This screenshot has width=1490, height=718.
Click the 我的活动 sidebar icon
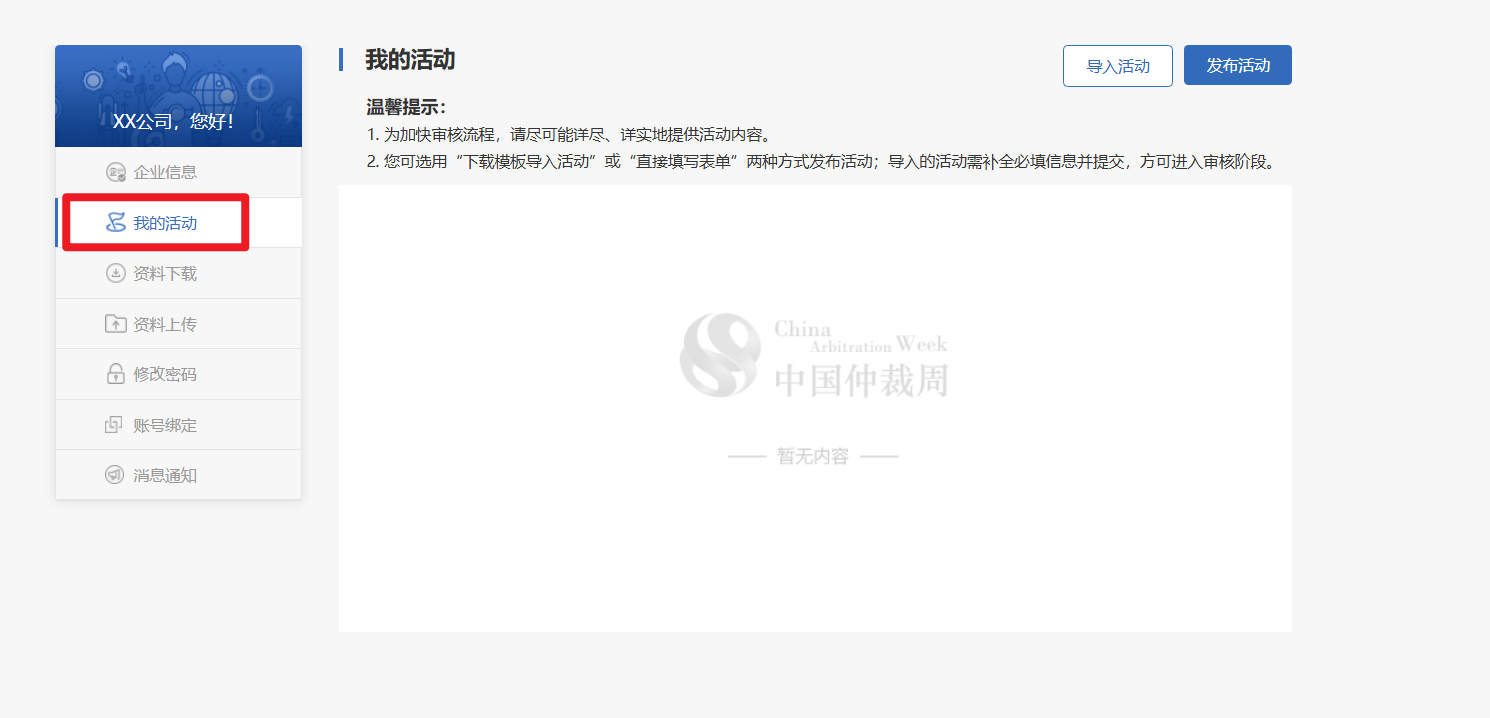point(115,223)
